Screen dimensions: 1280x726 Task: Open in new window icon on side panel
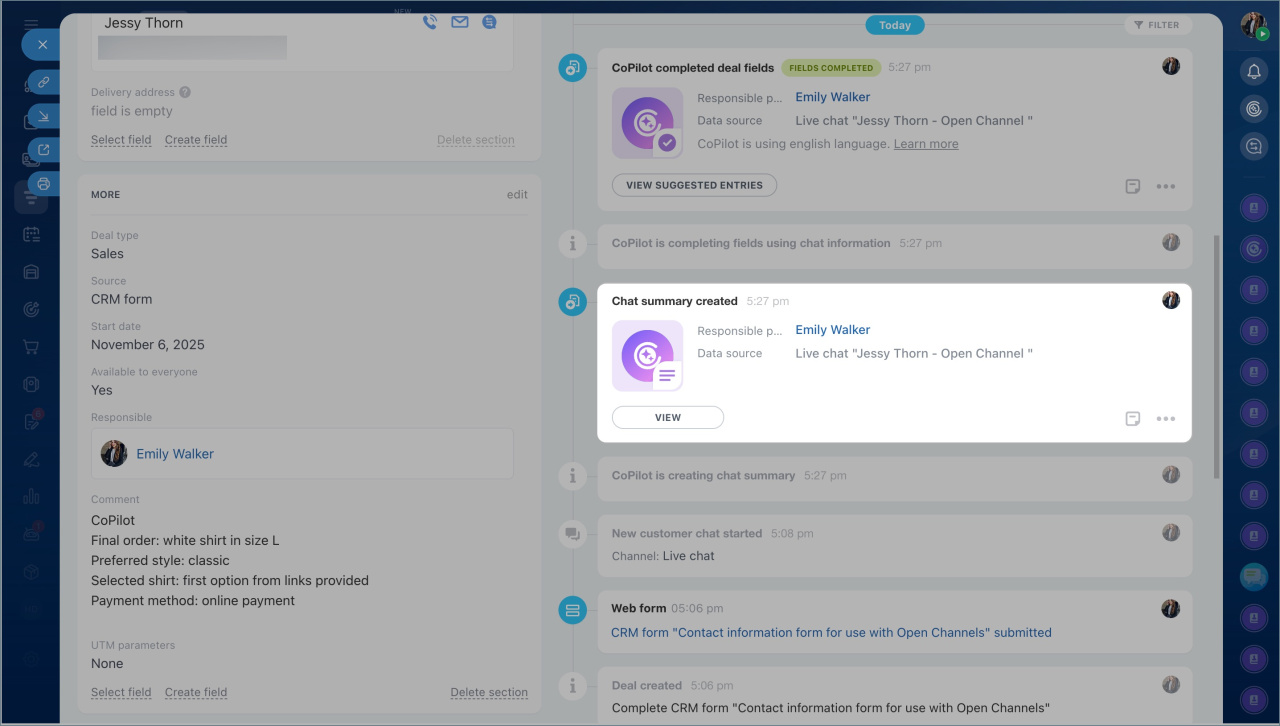coord(43,150)
